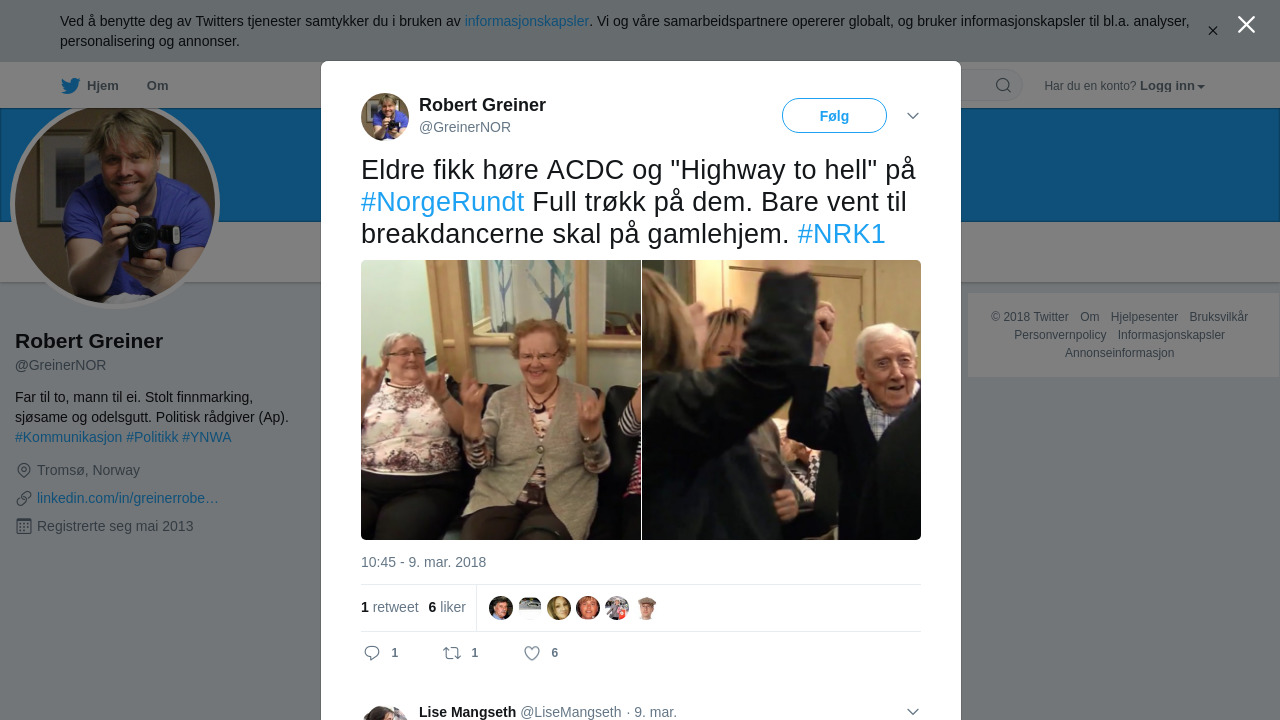Screen dimensions: 1280x720
Task: View the left photo of two women
Action: point(501,400)
